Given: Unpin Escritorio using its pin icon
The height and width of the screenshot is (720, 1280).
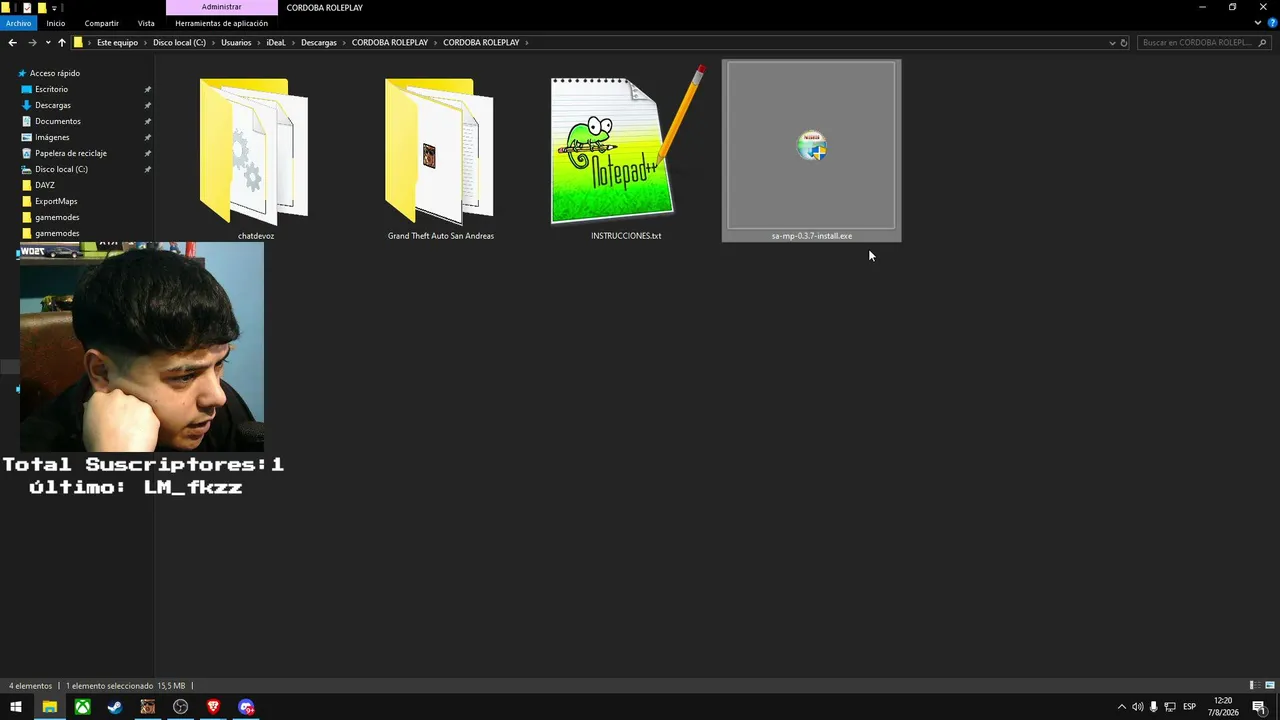Looking at the screenshot, I should click(x=148, y=89).
